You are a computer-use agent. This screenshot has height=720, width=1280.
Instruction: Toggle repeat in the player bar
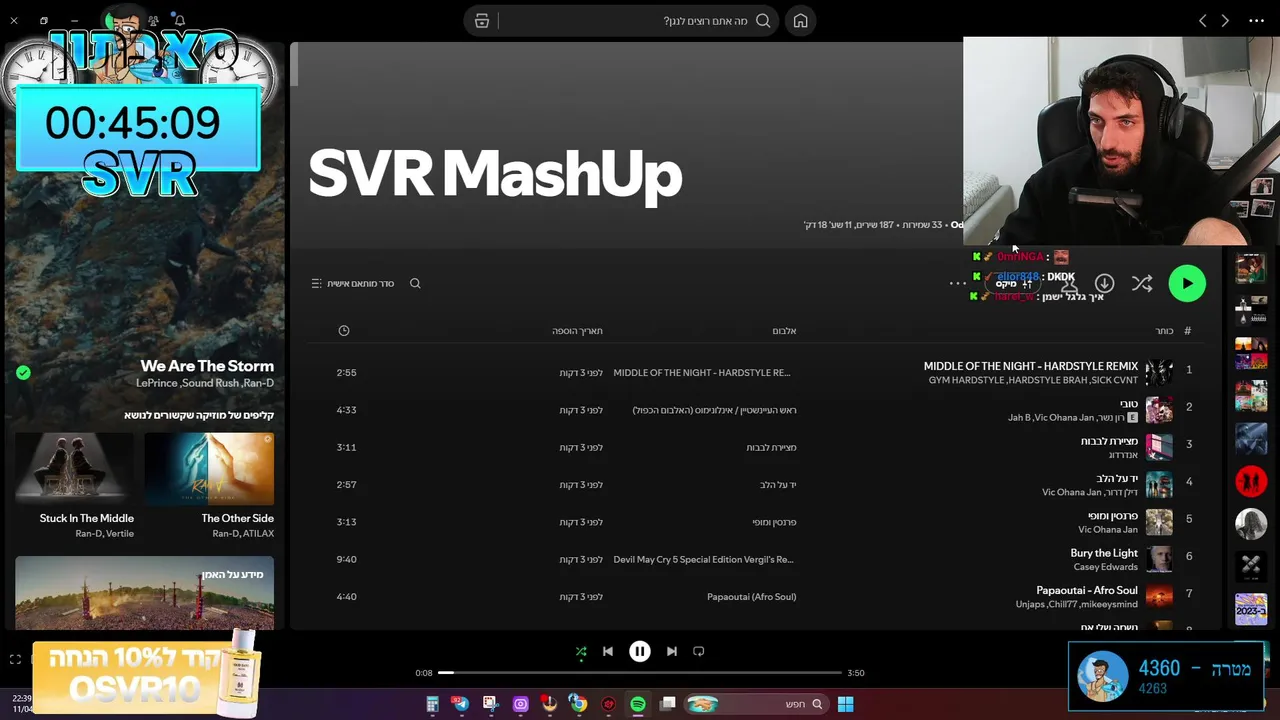tap(699, 651)
